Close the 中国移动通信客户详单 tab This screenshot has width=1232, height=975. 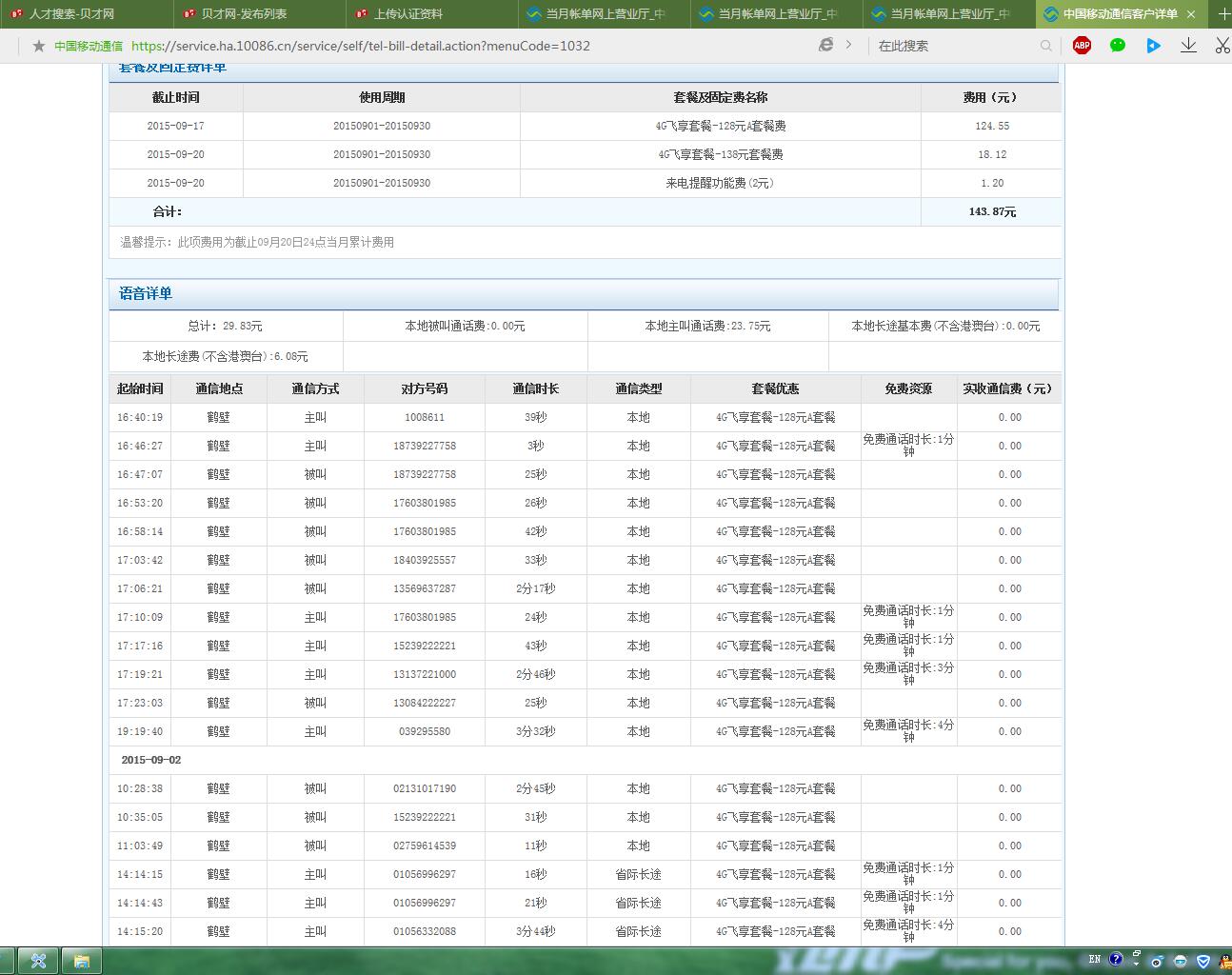point(1191,14)
